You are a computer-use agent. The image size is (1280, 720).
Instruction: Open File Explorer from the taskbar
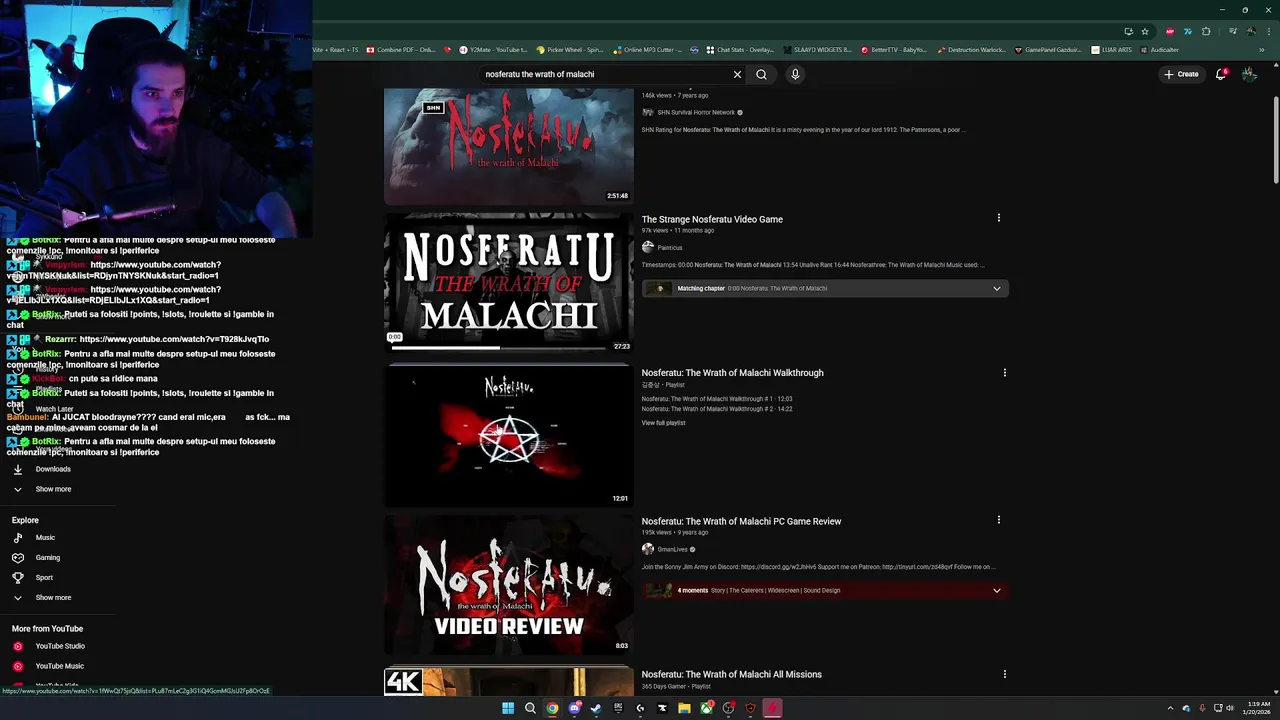(684, 708)
